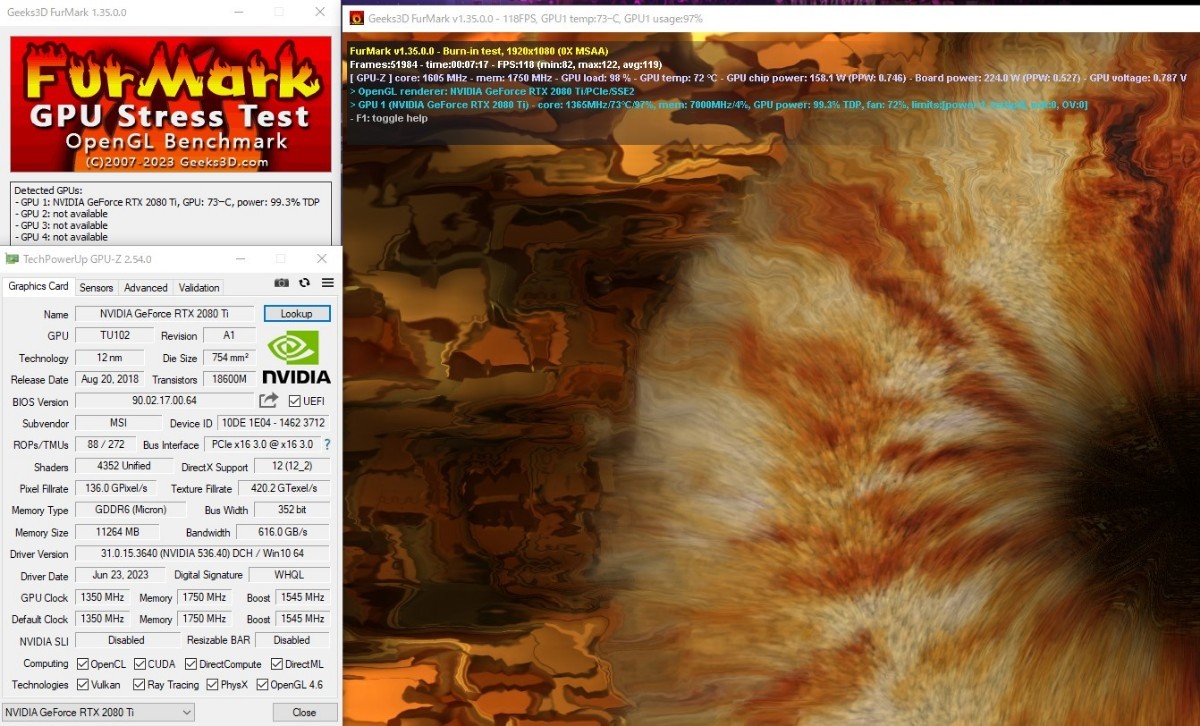Click the Memory Size value 11264 MB
Image resolution: width=1200 pixels, height=726 pixels.
point(118,532)
